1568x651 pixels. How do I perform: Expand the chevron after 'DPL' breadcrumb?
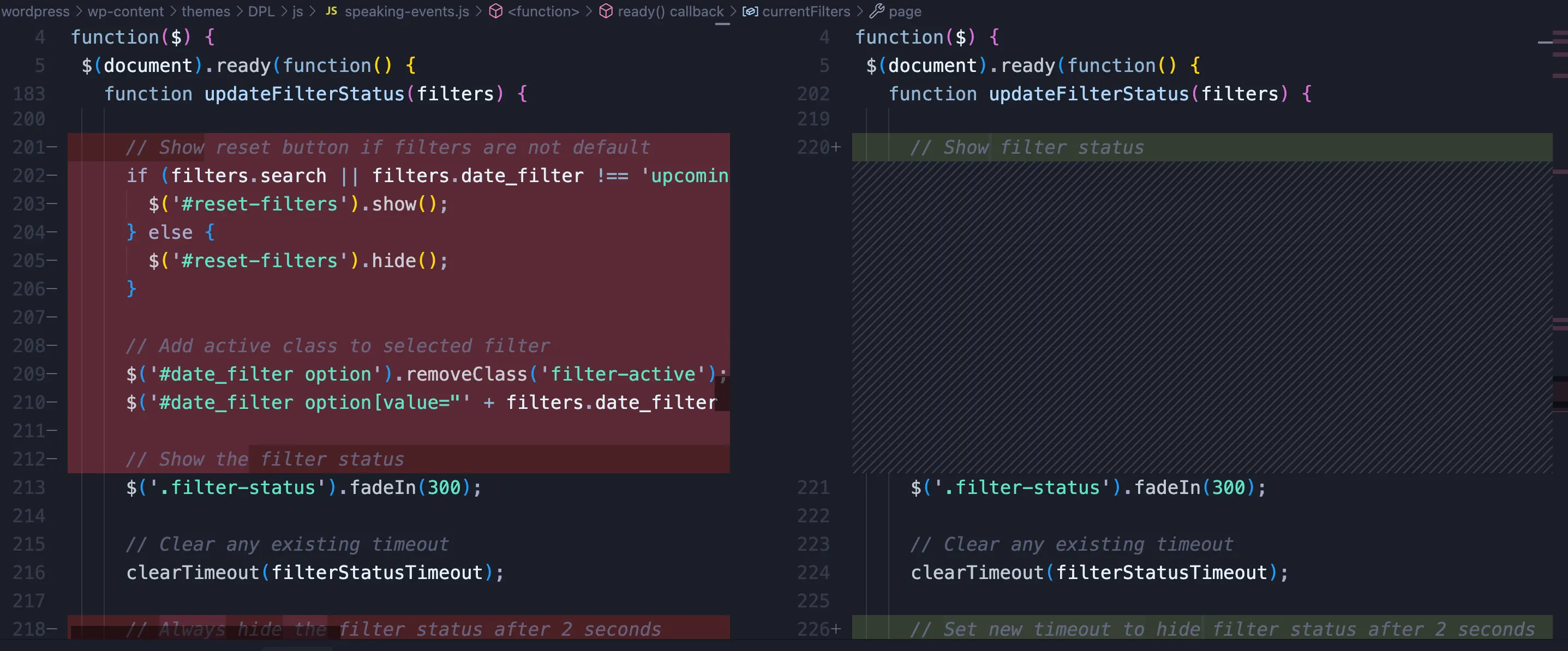pyautogui.click(x=284, y=11)
